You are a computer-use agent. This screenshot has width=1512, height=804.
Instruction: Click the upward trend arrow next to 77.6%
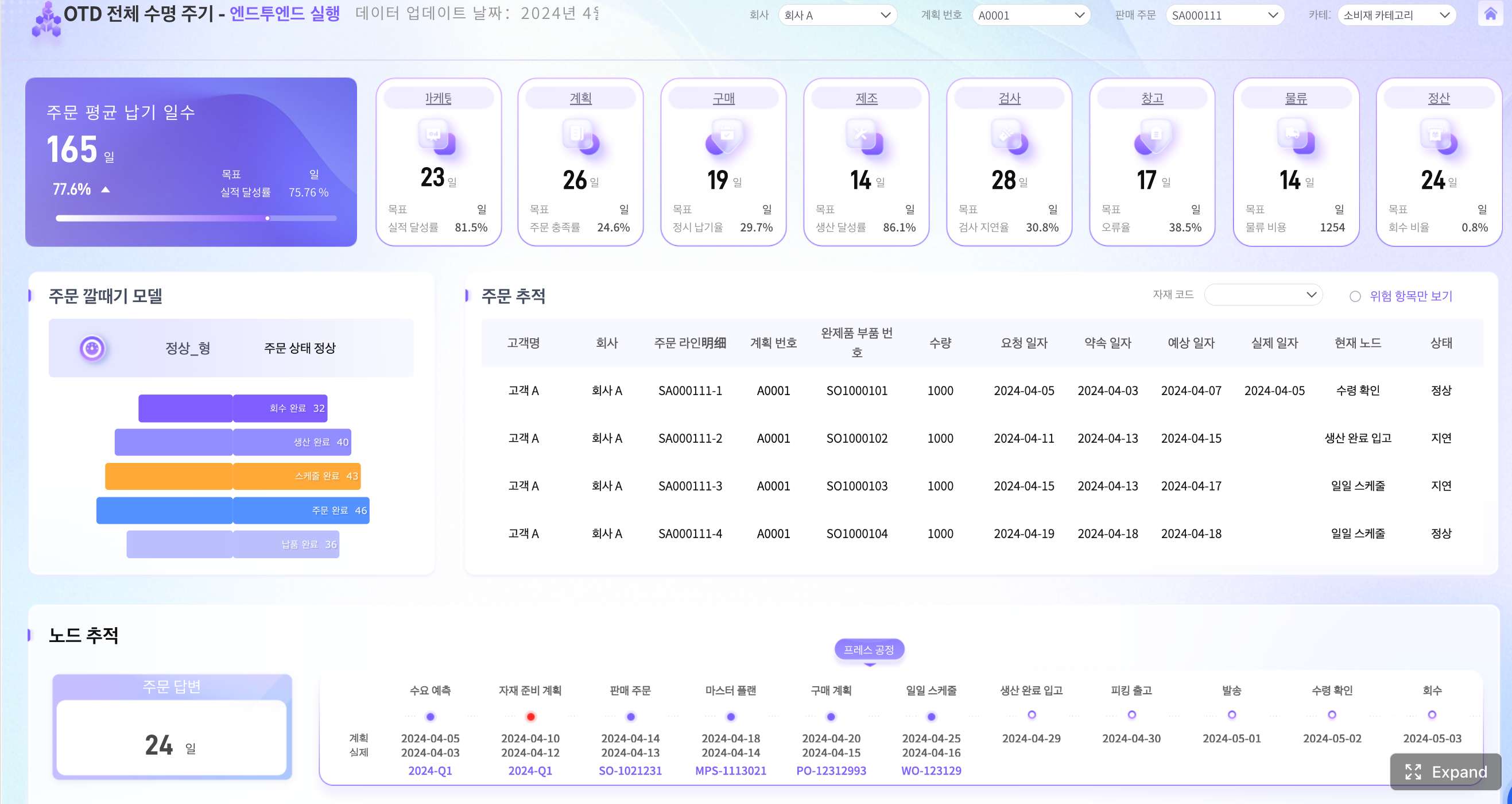(x=106, y=189)
